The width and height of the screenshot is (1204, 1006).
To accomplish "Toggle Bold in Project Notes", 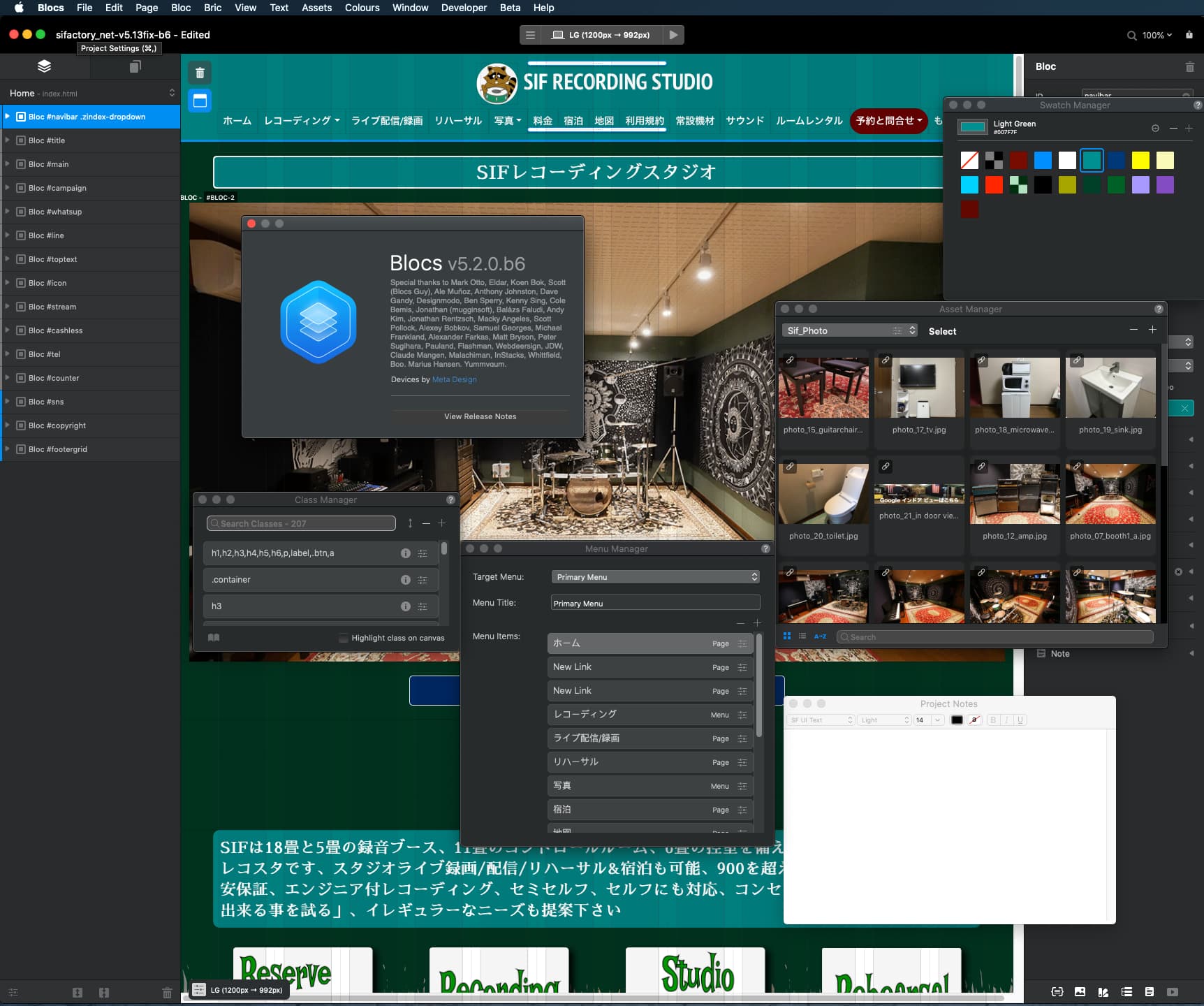I will tap(992, 720).
